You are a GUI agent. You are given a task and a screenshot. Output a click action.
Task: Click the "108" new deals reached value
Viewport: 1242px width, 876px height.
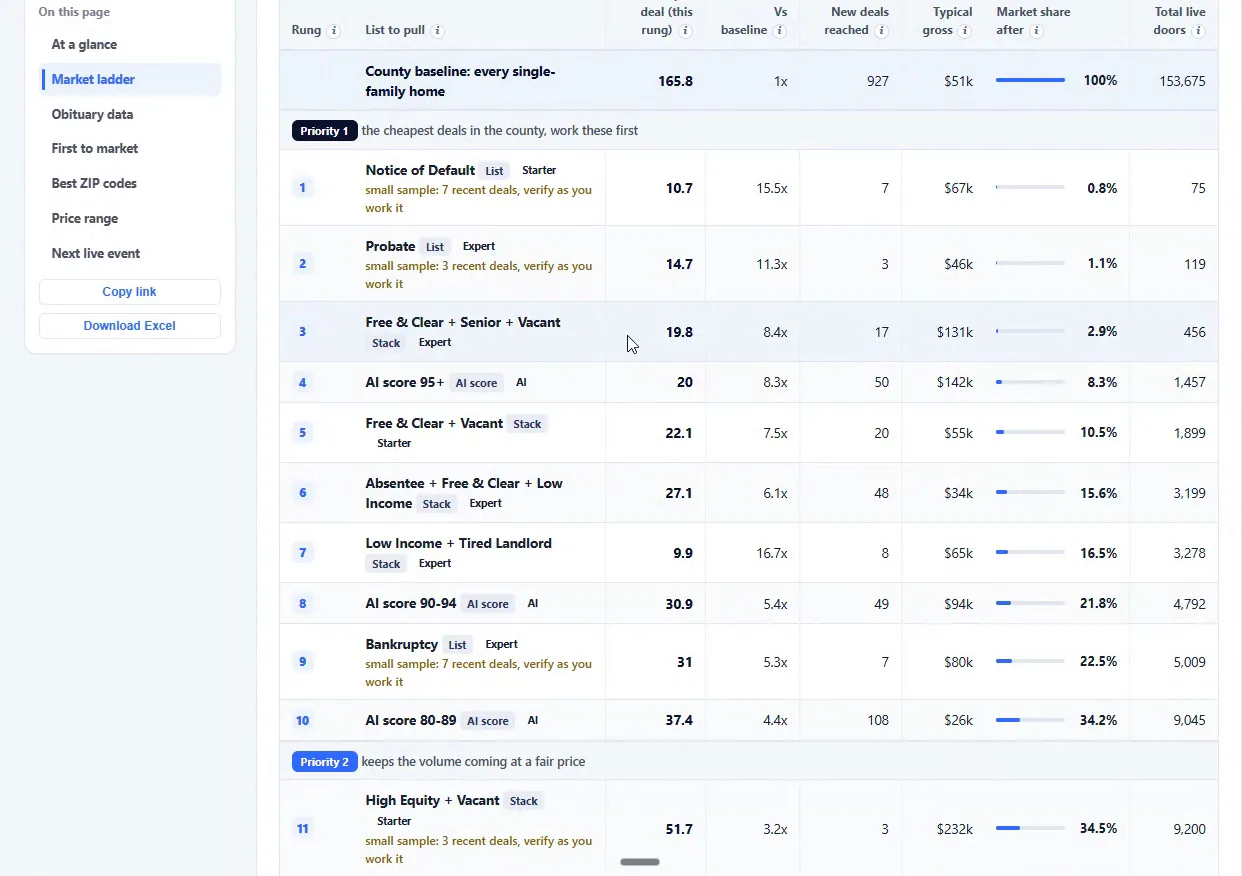878,721
